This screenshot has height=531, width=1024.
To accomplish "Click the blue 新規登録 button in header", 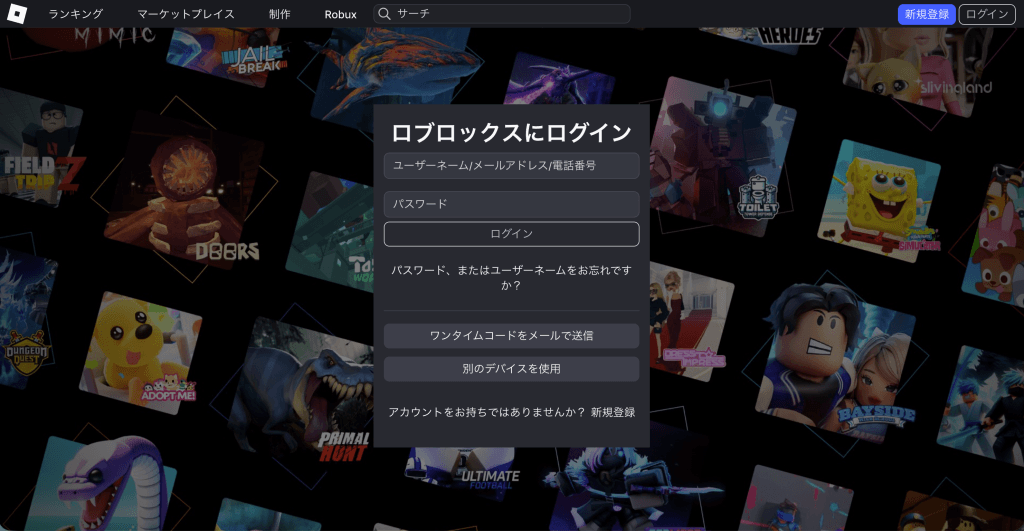I will point(927,14).
